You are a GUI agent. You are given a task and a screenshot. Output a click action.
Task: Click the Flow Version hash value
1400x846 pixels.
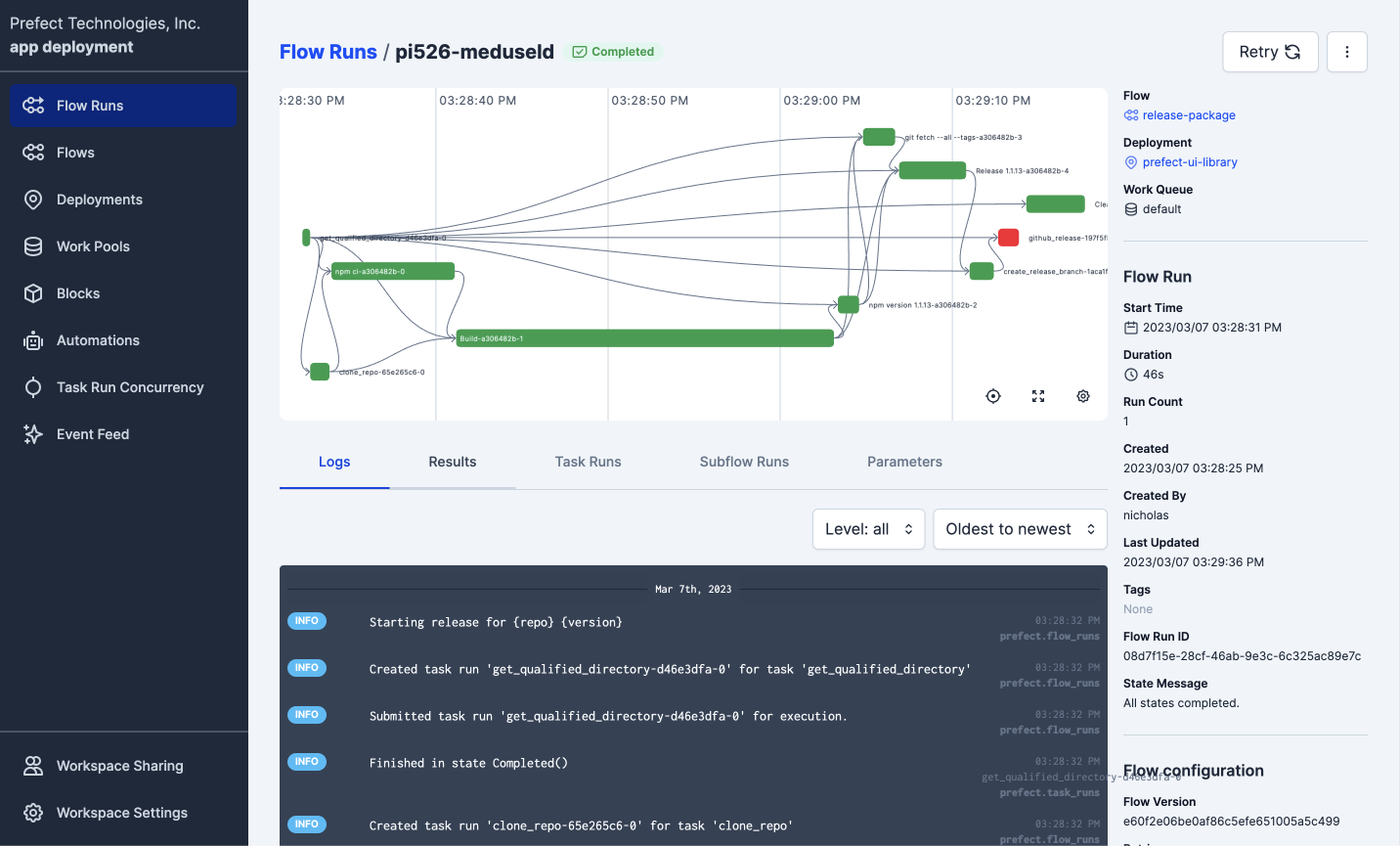tap(1231, 822)
